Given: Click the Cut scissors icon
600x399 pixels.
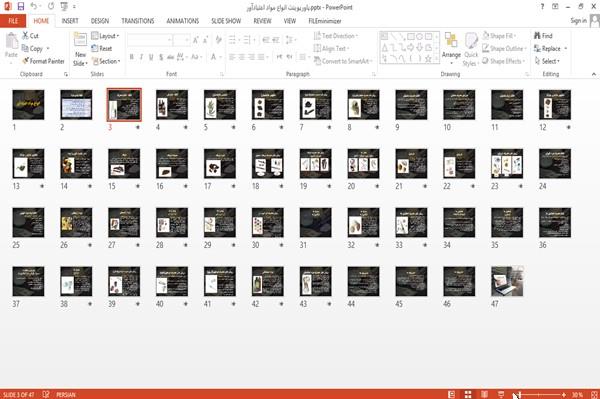Looking at the screenshot, I should tap(26, 36).
